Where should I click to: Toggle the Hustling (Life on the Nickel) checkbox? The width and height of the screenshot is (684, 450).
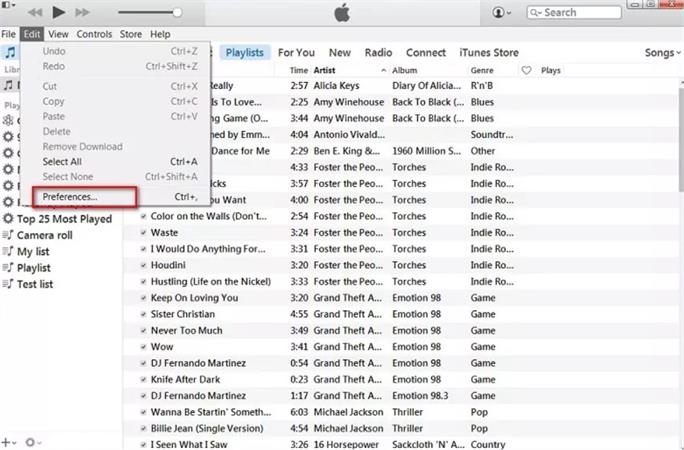(x=143, y=282)
